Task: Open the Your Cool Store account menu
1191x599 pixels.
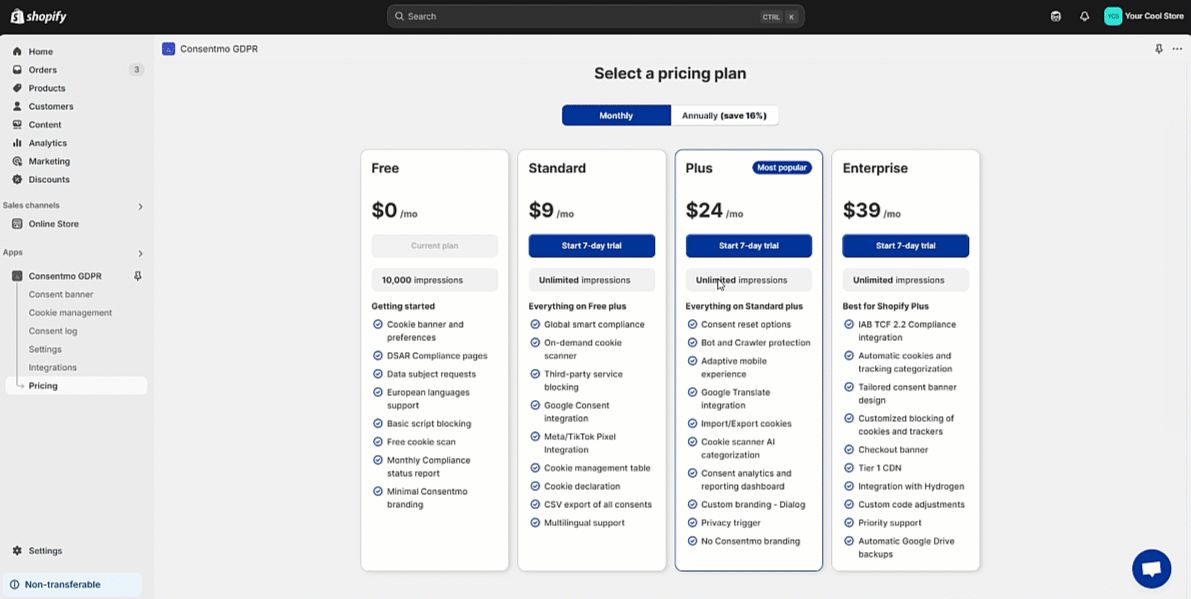Action: (x=1144, y=16)
